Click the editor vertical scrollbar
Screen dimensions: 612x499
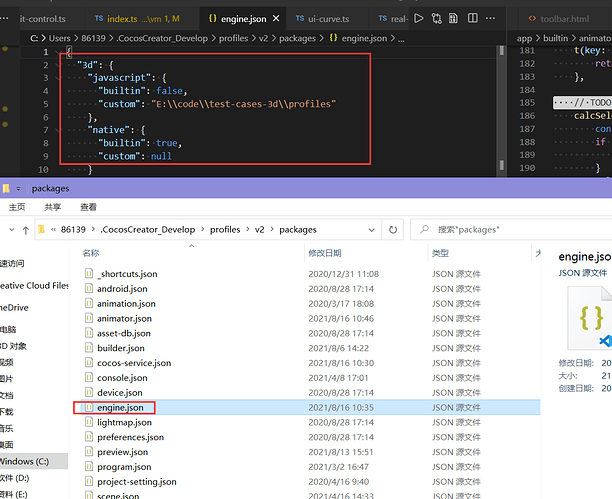point(502,111)
